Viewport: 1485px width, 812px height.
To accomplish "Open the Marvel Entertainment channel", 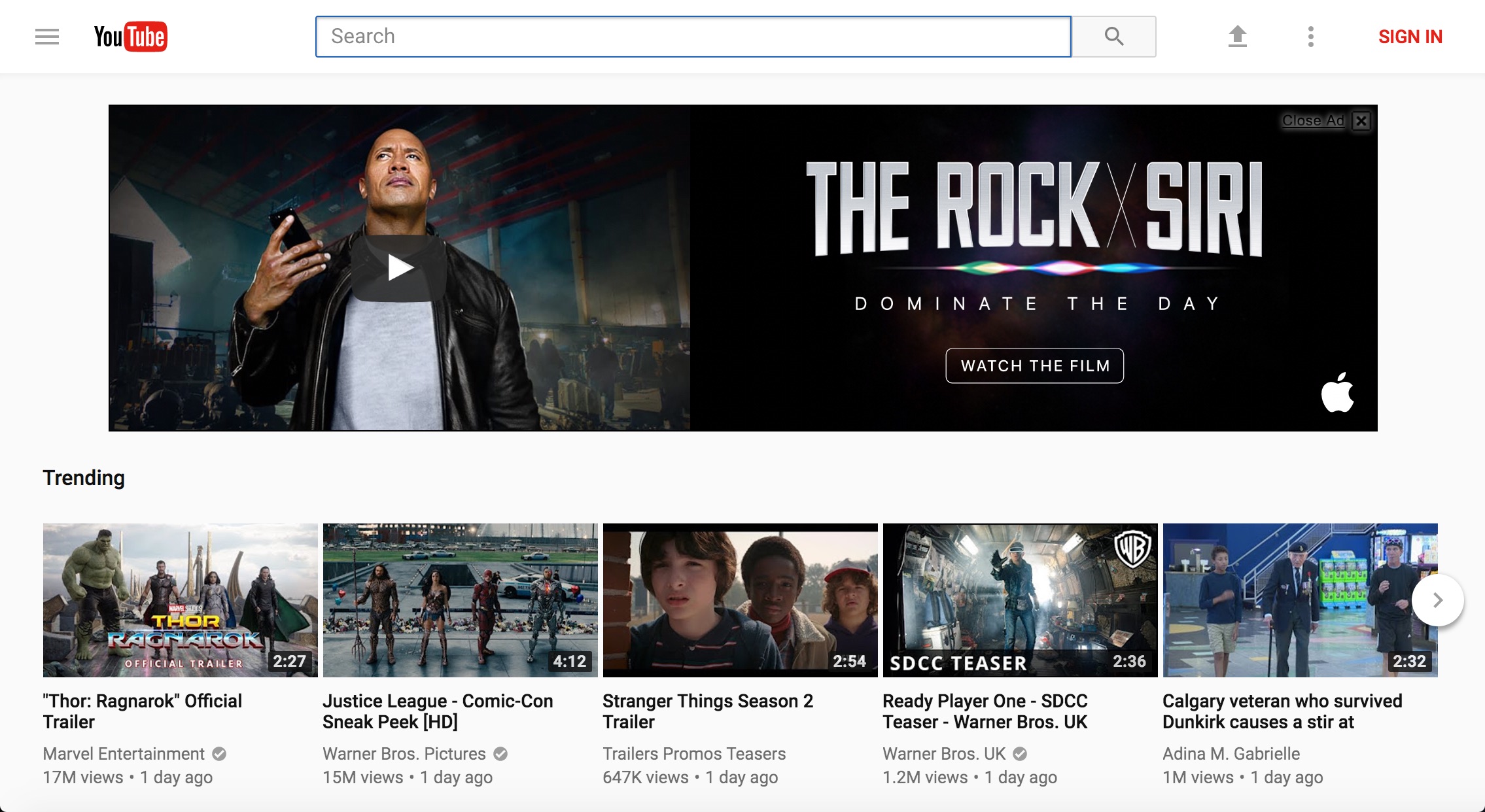I will [x=124, y=754].
